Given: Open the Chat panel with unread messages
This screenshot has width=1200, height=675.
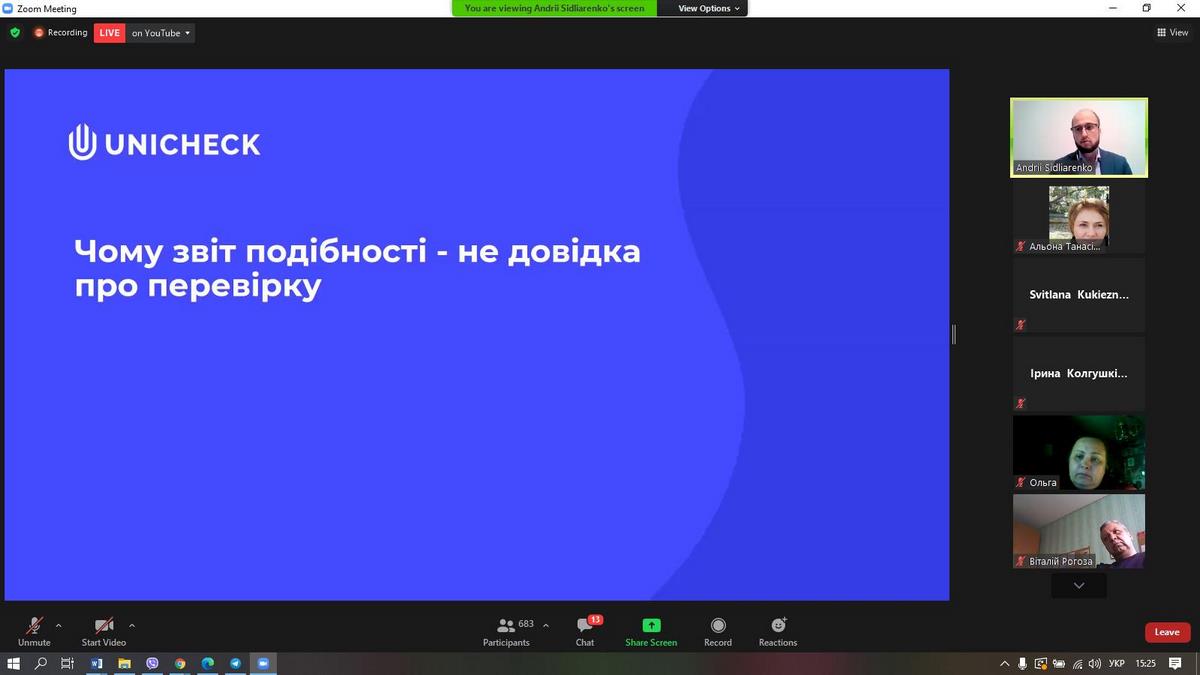Looking at the screenshot, I should pos(585,626).
